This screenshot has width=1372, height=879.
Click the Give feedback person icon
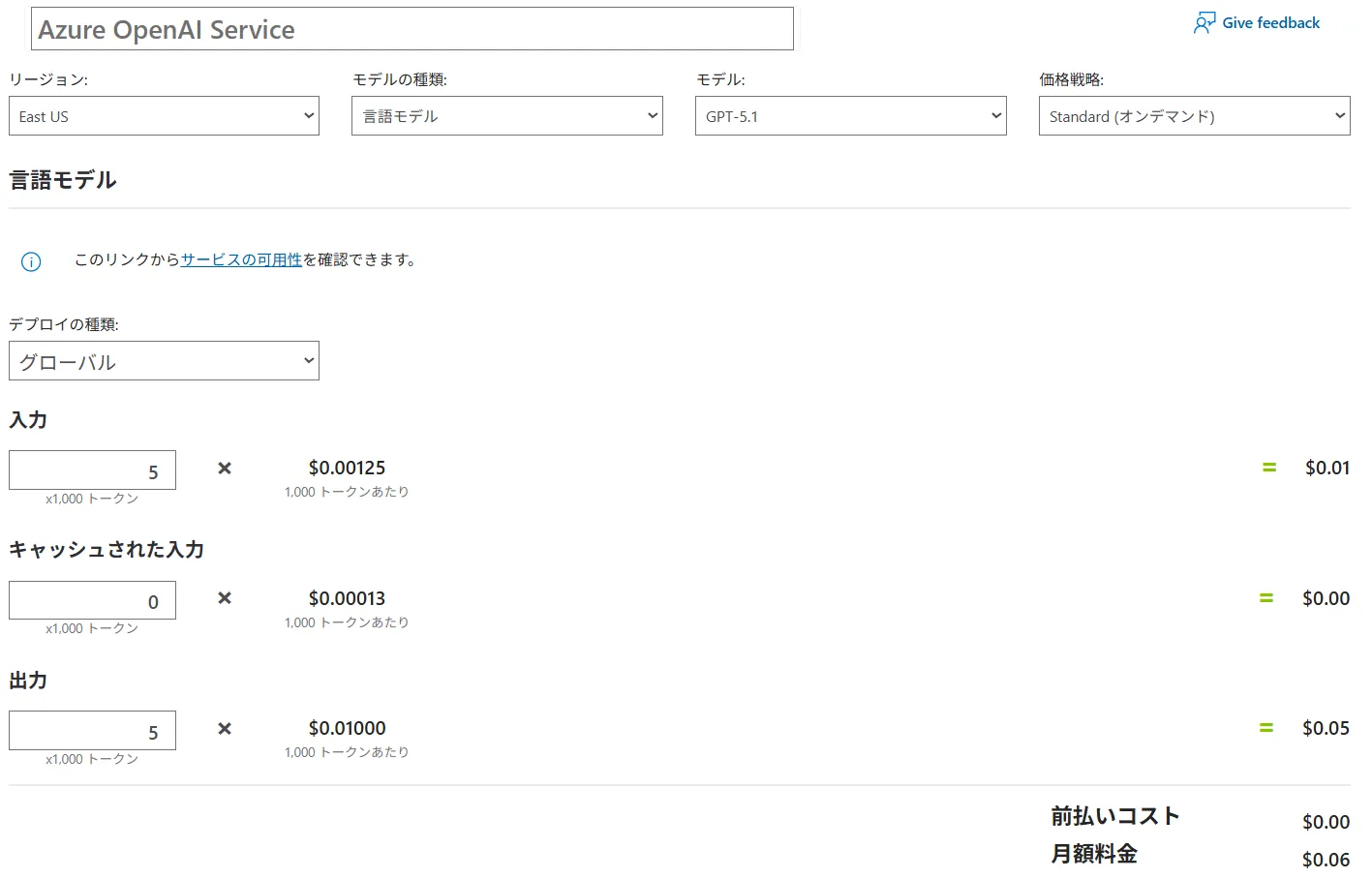tap(1204, 23)
